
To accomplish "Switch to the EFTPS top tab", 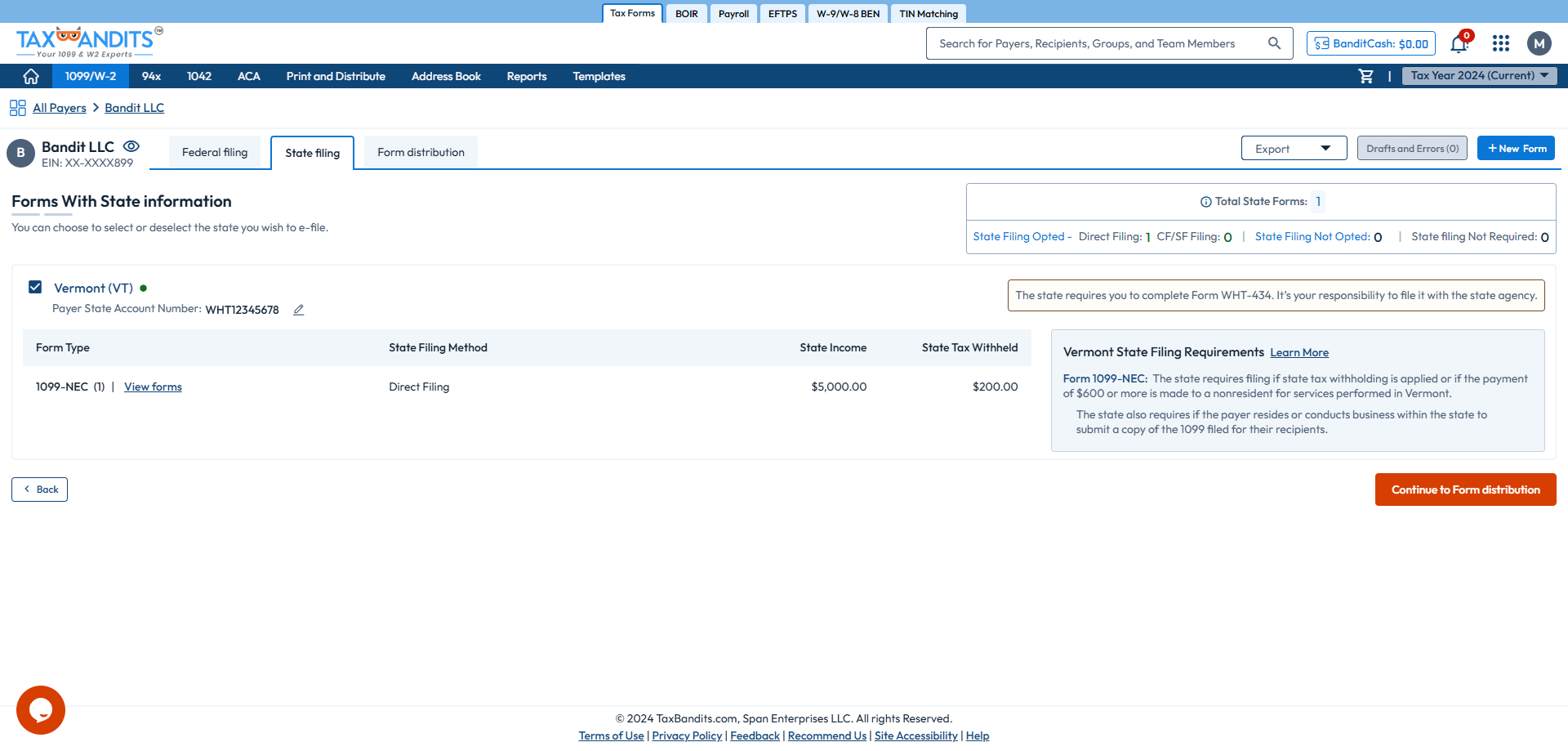I will click(x=782, y=14).
